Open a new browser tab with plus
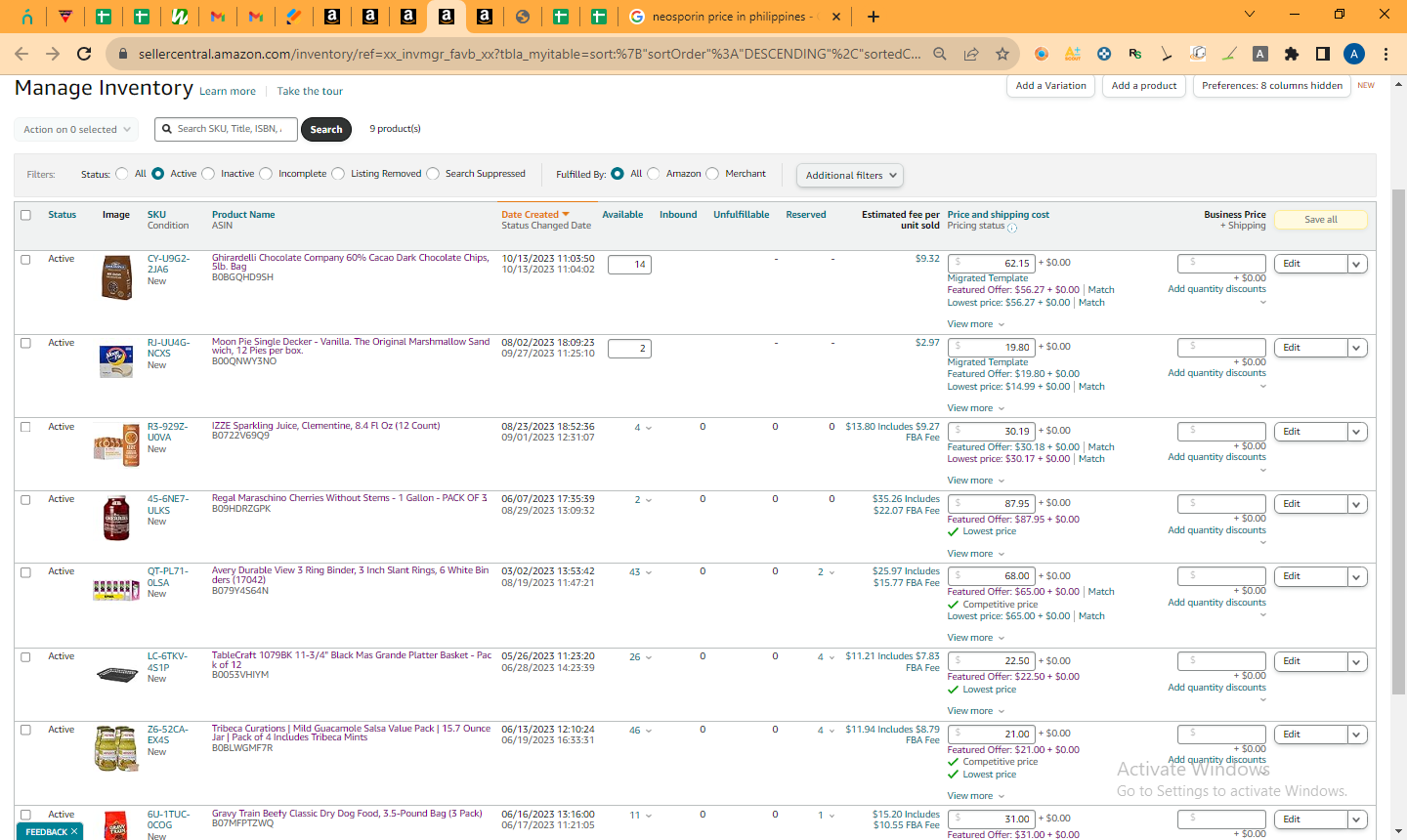The width and height of the screenshot is (1407, 840). point(874,17)
